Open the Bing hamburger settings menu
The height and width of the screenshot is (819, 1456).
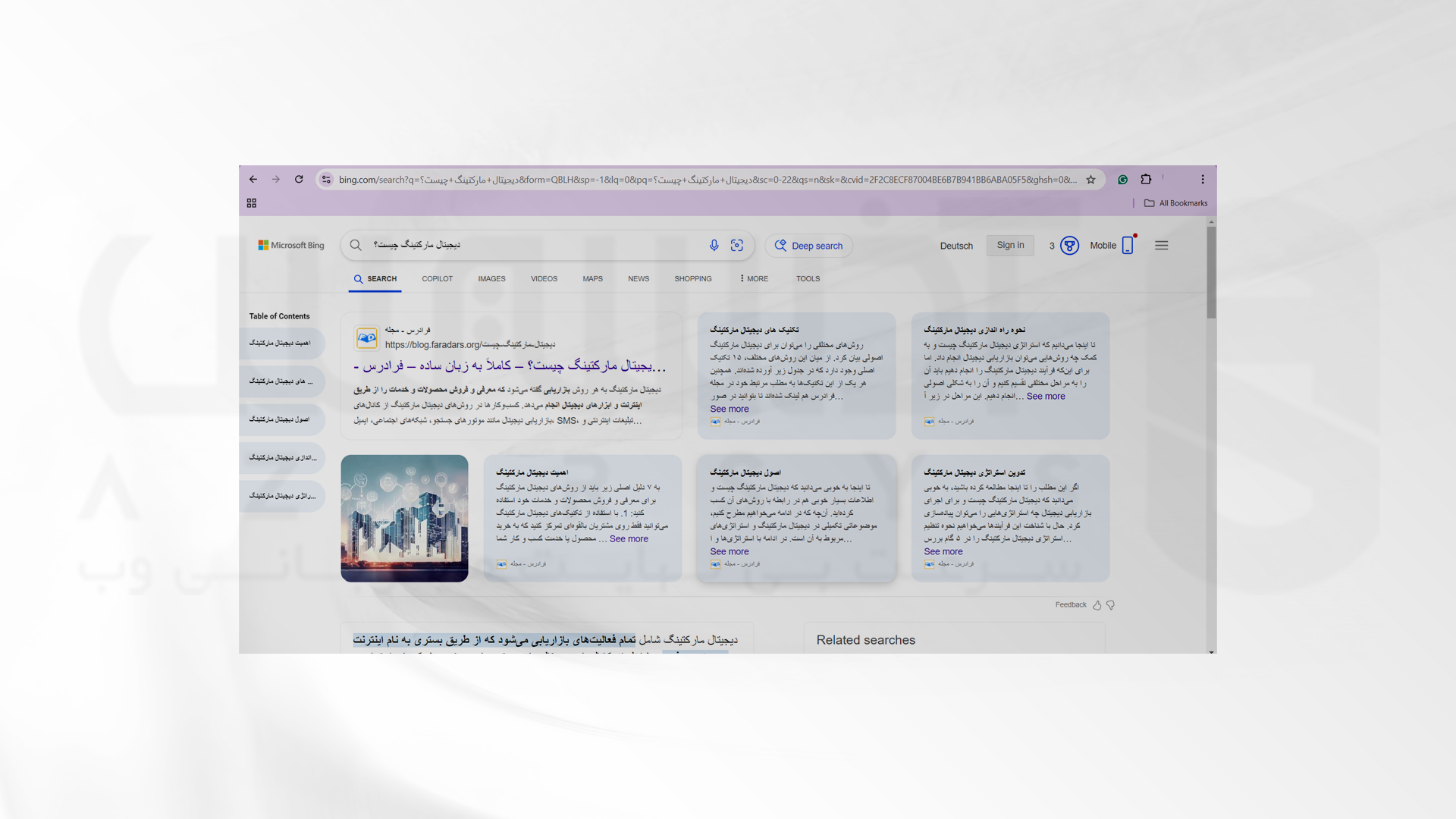click(1161, 246)
